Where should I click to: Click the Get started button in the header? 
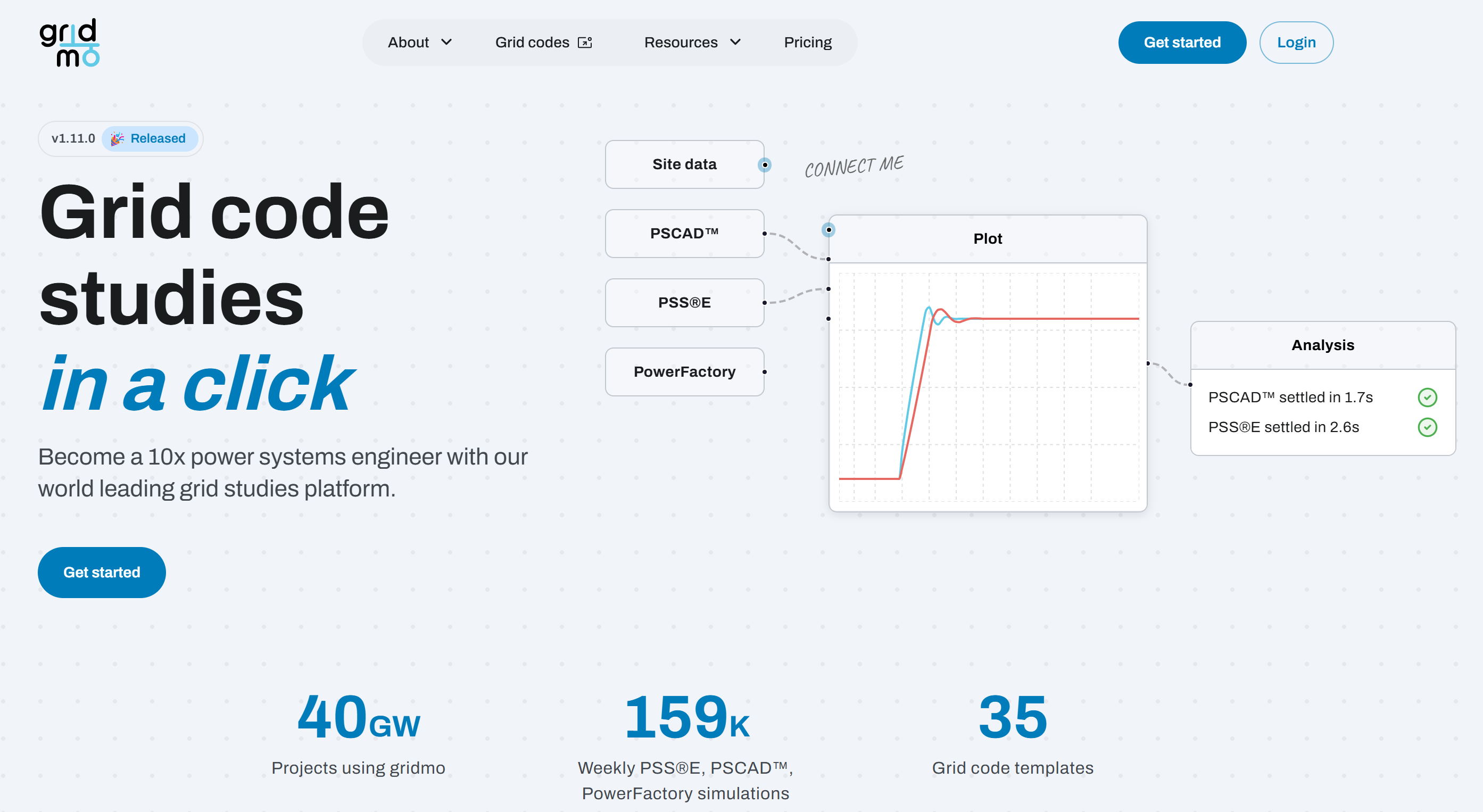click(1182, 43)
